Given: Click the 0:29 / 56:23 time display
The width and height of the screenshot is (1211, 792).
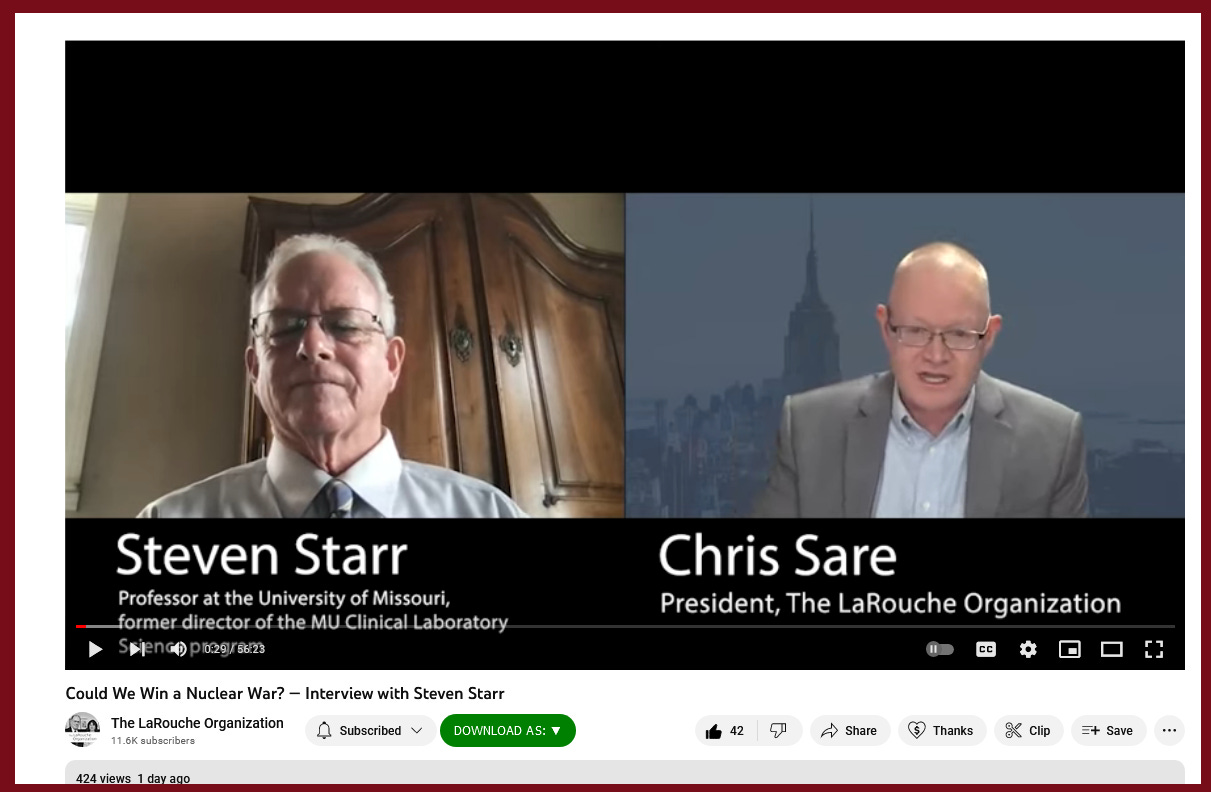Looking at the screenshot, I should pyautogui.click(x=234, y=649).
